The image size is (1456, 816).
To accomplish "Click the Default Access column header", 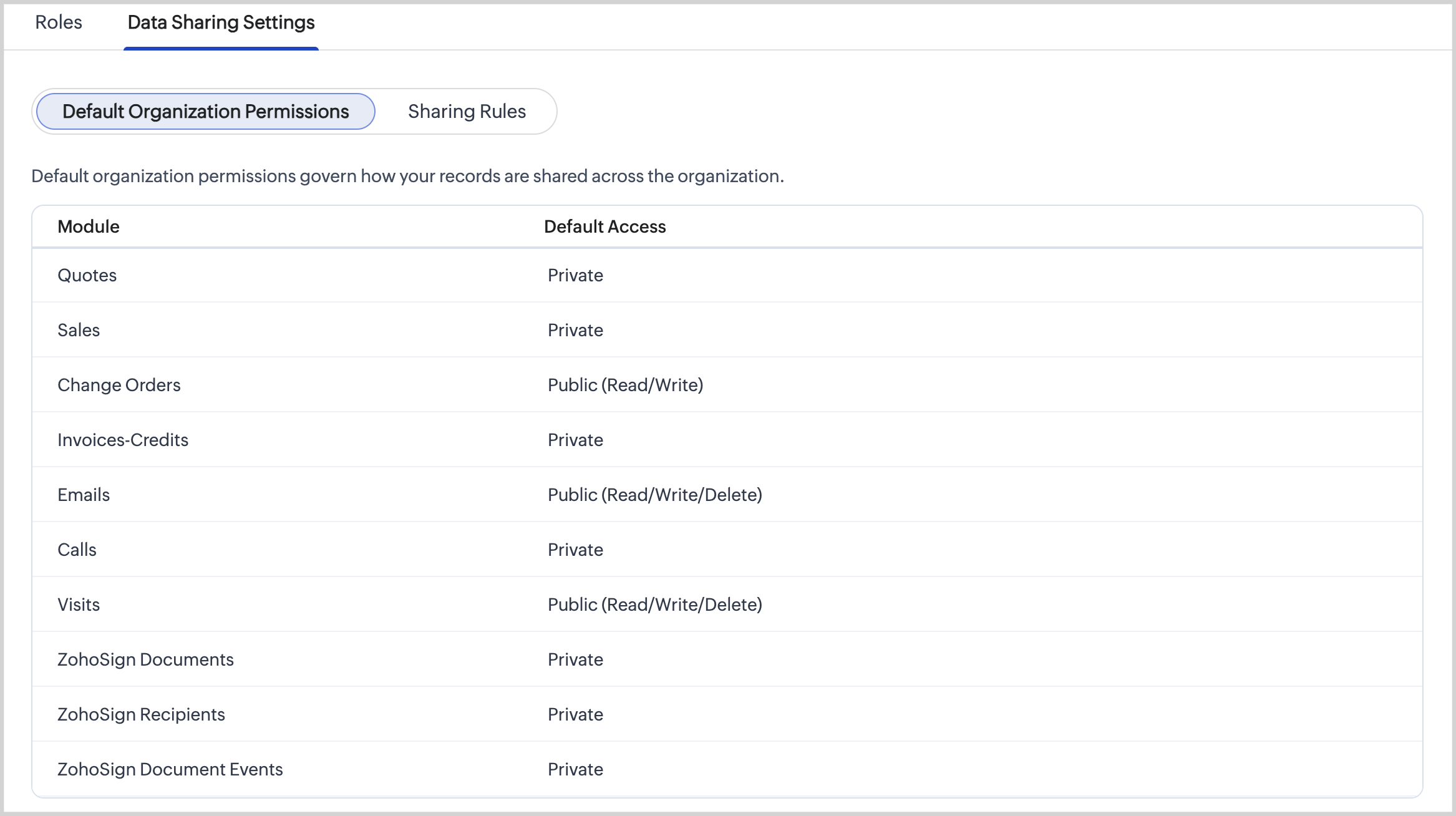I will click(x=604, y=226).
